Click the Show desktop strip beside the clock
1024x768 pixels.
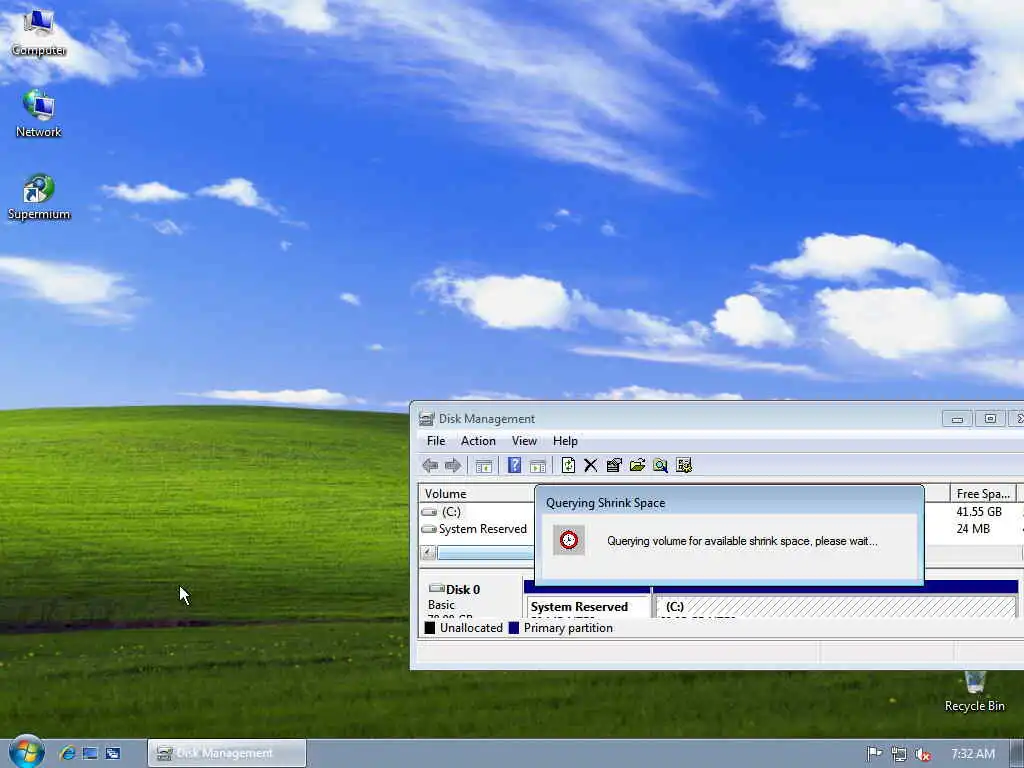click(x=1017, y=754)
